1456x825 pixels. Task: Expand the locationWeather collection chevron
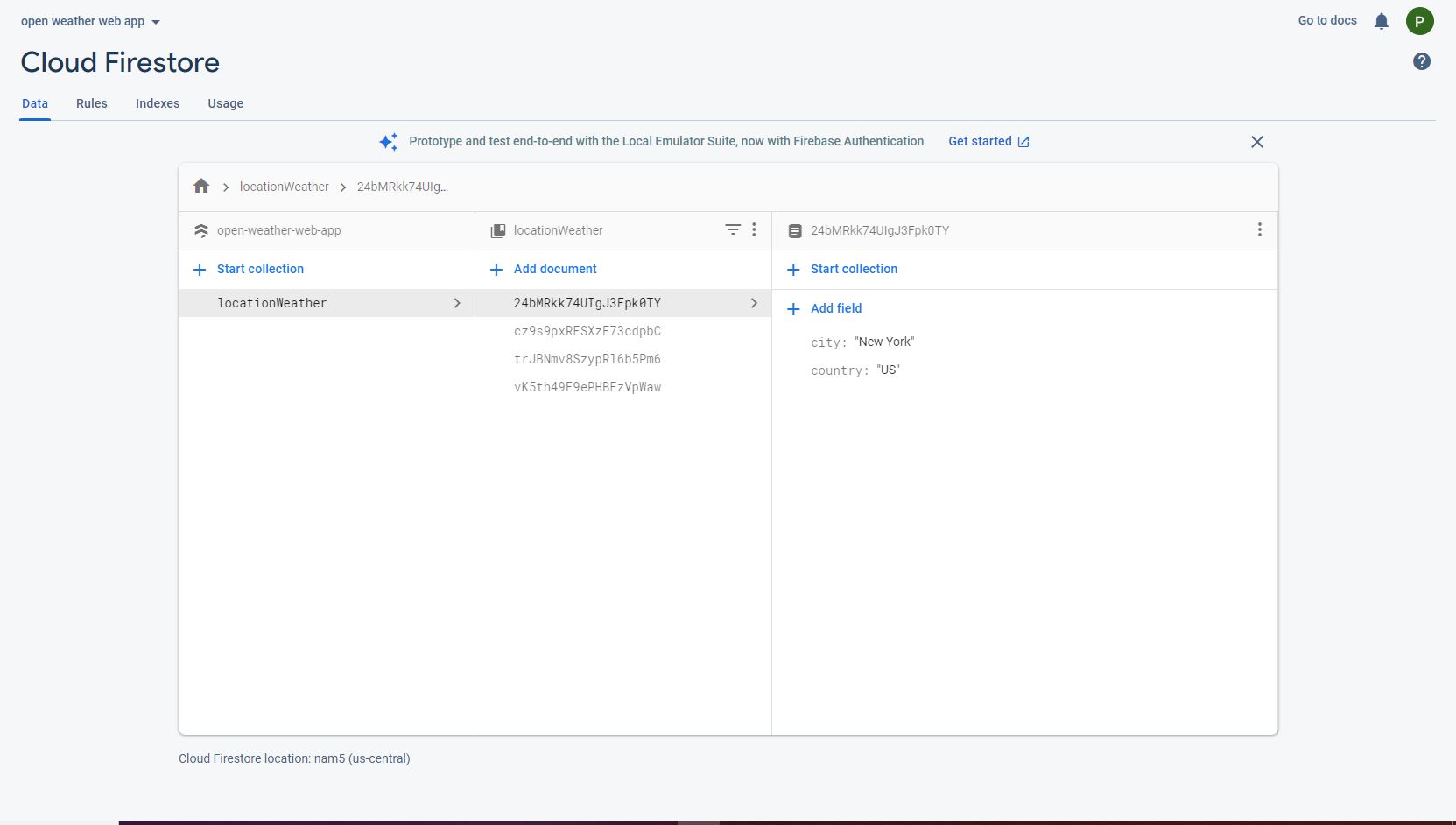[x=457, y=303]
